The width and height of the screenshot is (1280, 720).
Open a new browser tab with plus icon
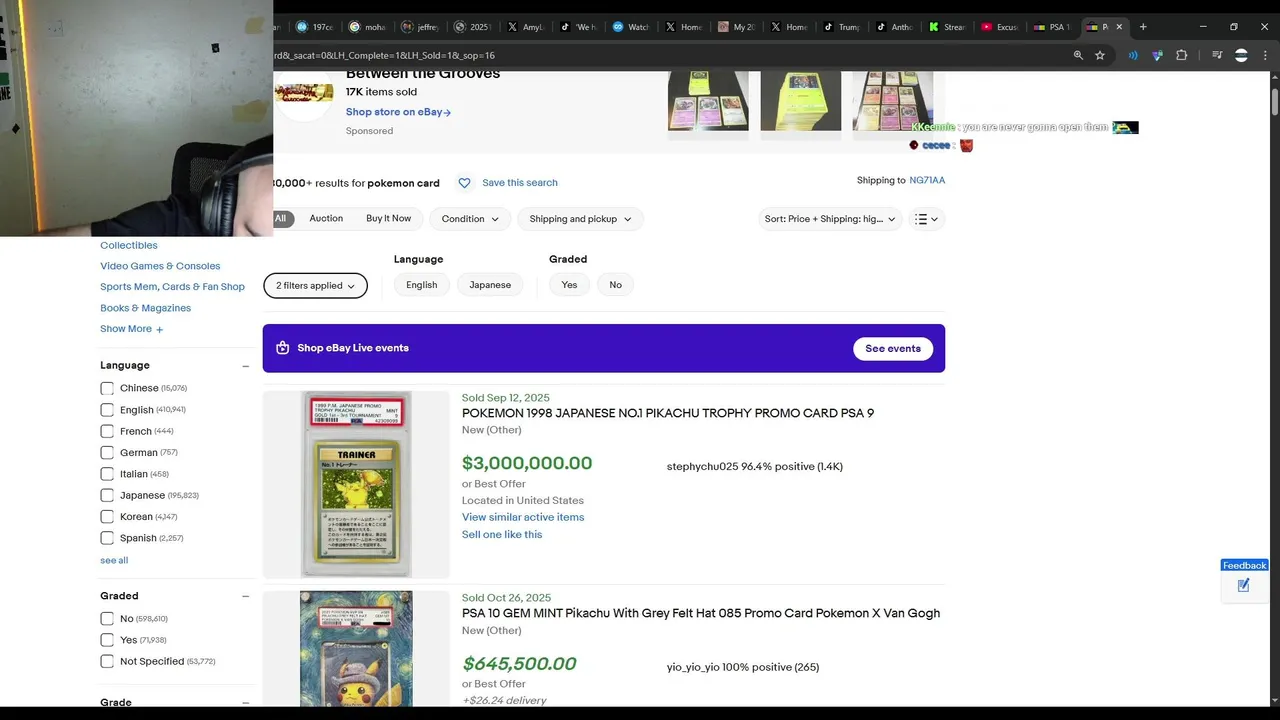(x=1143, y=27)
